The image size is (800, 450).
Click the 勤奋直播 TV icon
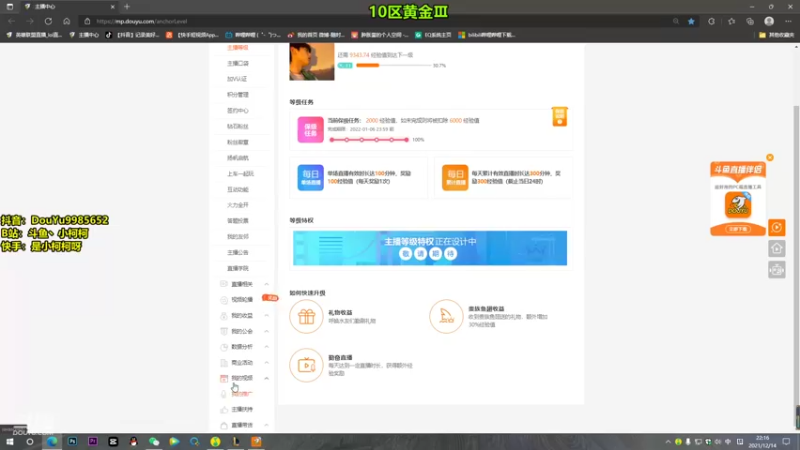[306, 365]
